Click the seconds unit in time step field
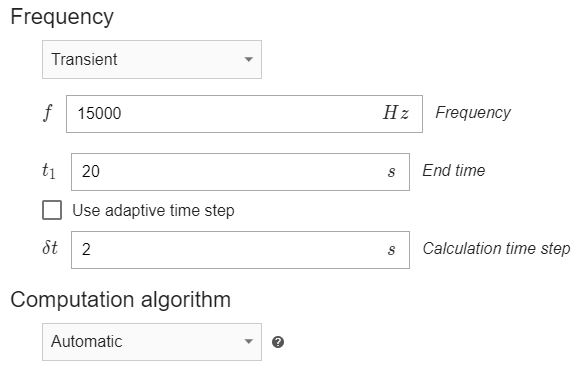The width and height of the screenshot is (584, 367). (x=391, y=250)
